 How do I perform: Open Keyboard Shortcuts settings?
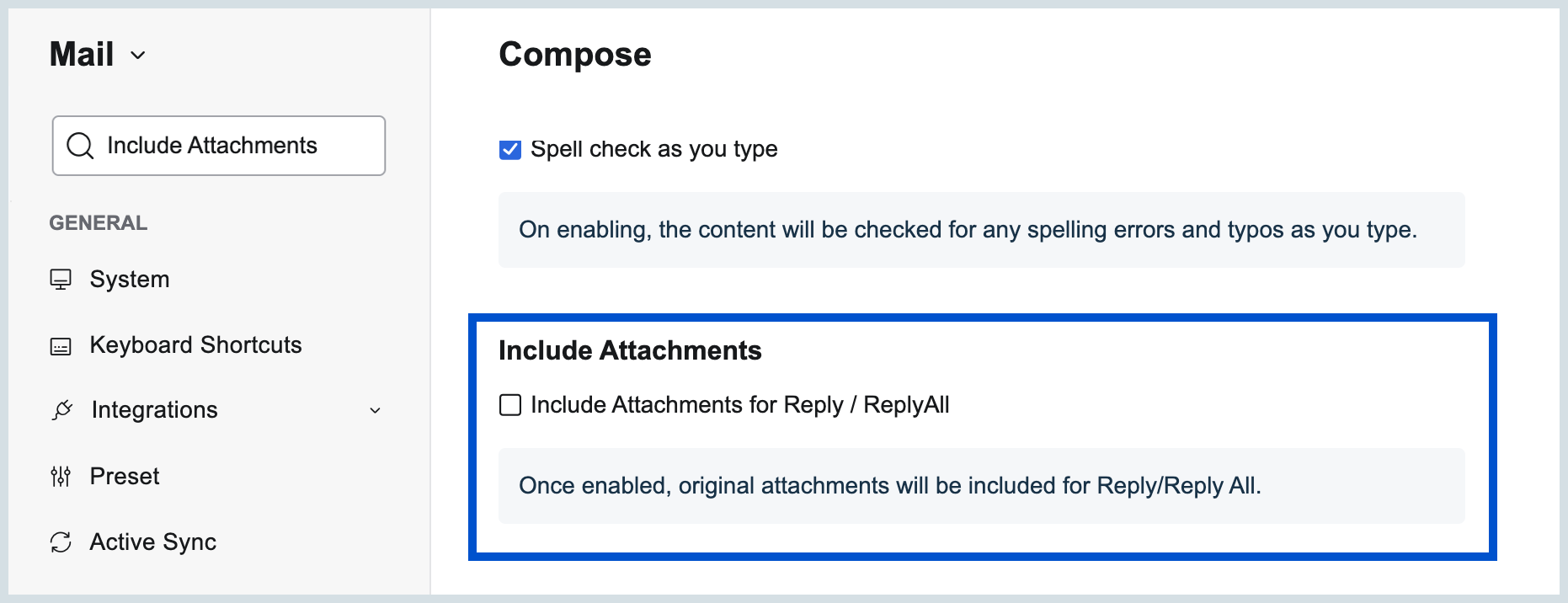[195, 344]
